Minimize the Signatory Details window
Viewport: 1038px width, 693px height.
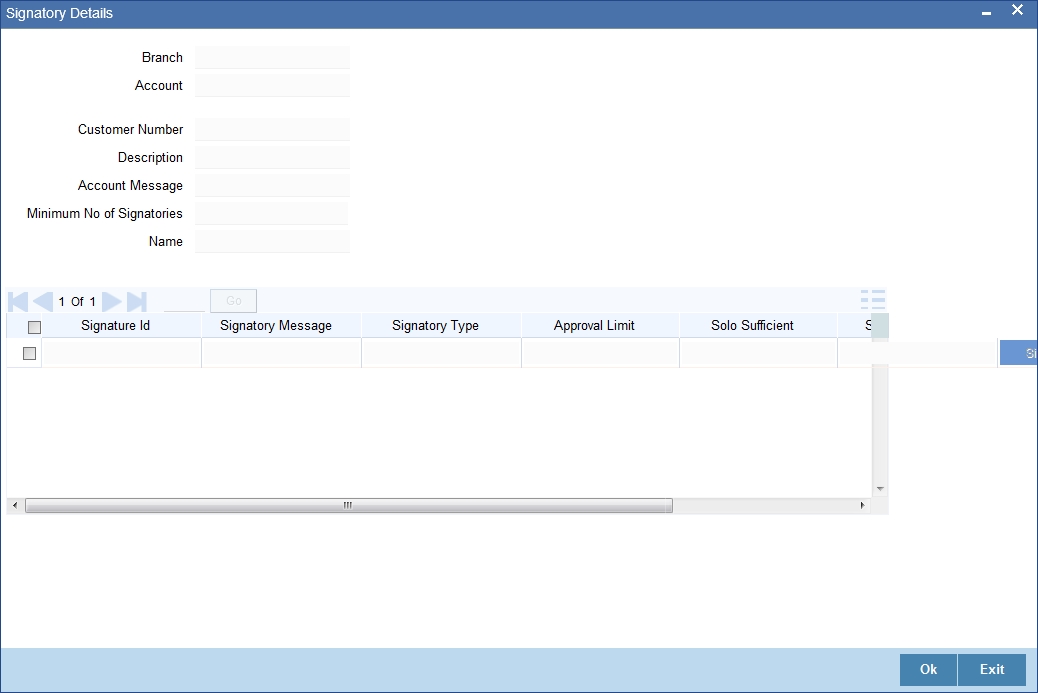986,13
